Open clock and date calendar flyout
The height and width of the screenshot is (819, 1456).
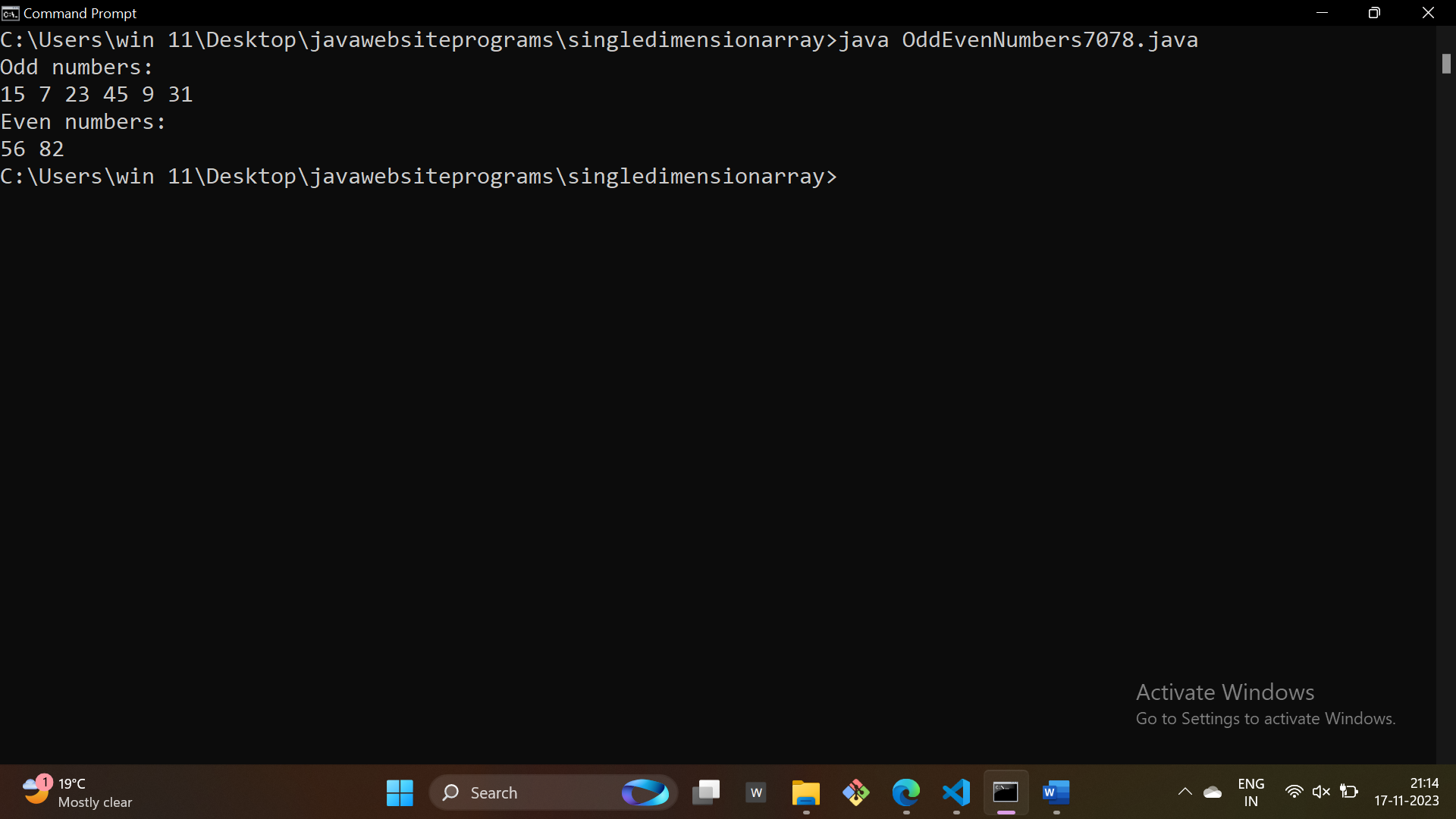[1406, 792]
